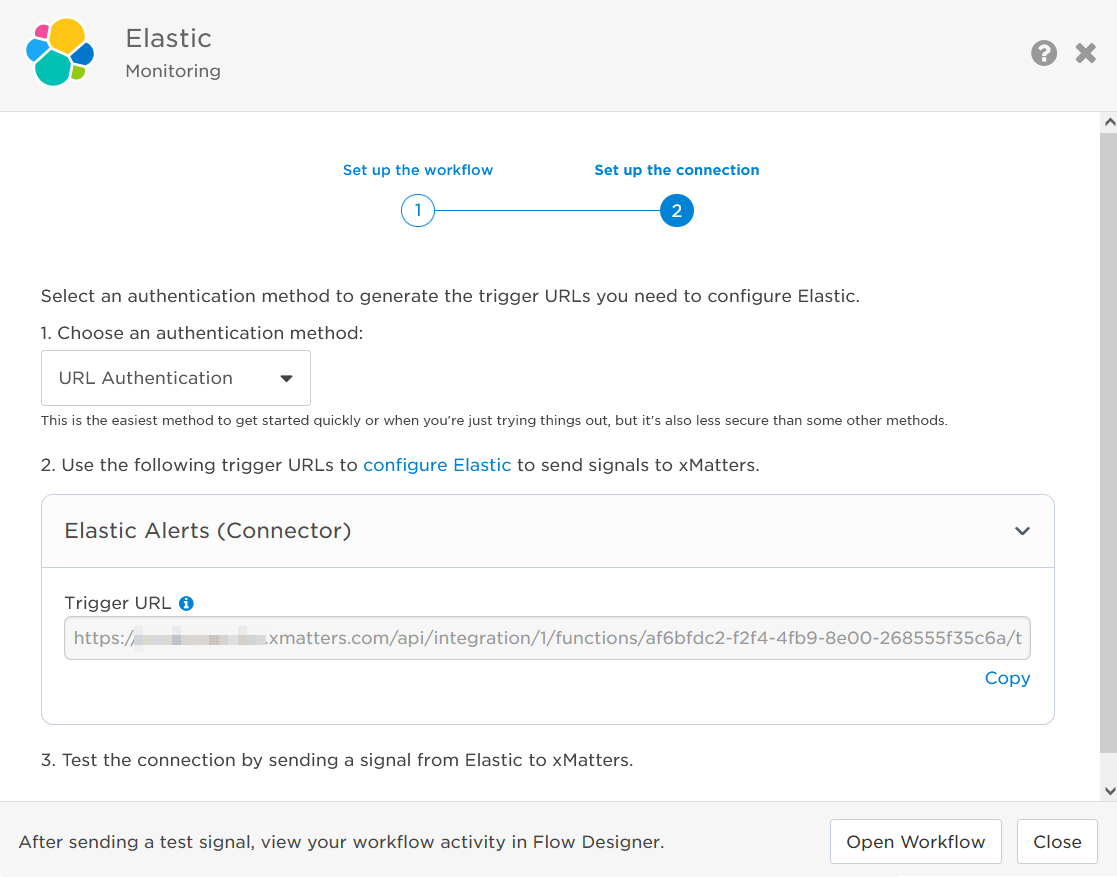Close the dialog with the X icon
This screenshot has height=877, width=1117.
tap(1086, 53)
